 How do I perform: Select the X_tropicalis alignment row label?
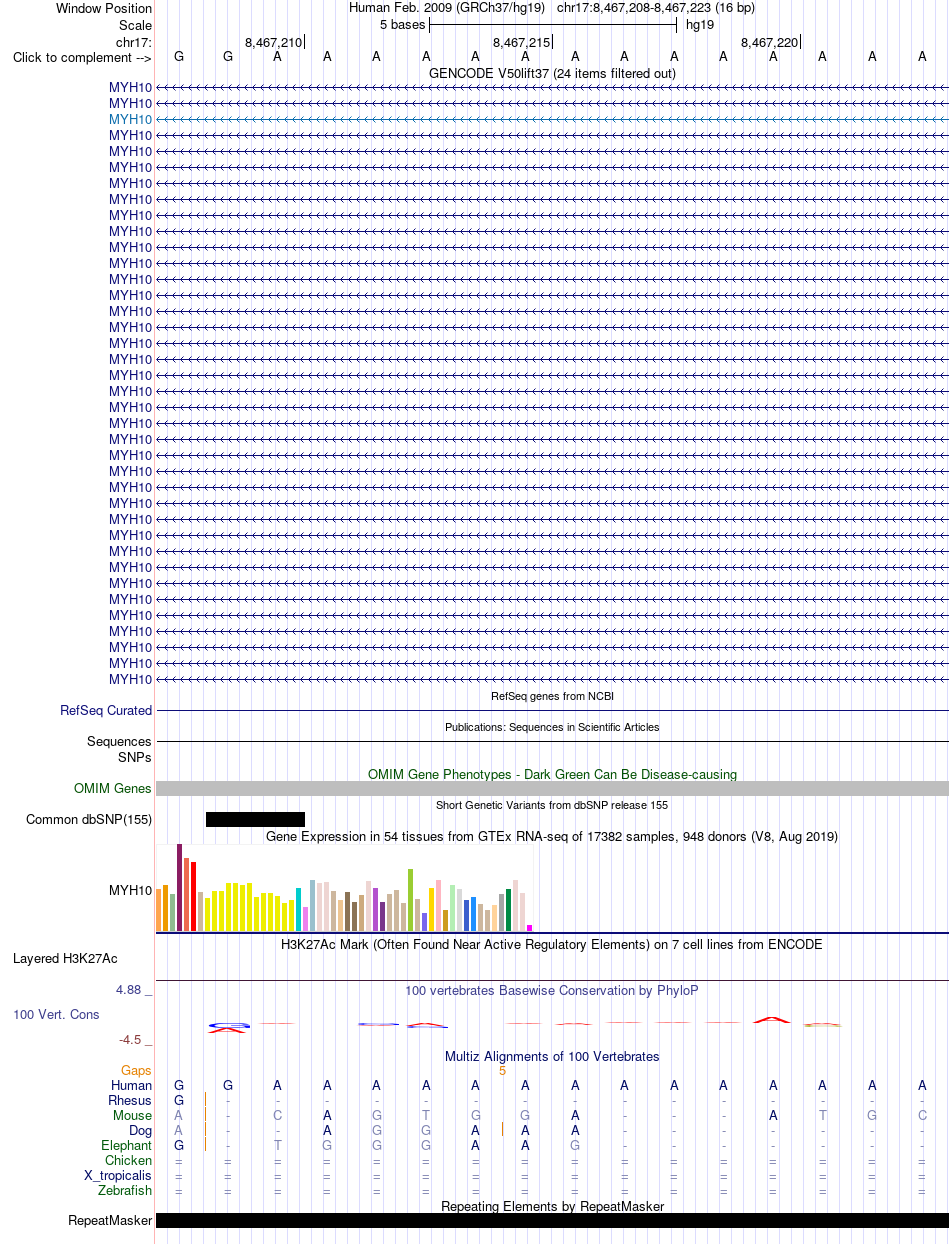click(118, 1175)
